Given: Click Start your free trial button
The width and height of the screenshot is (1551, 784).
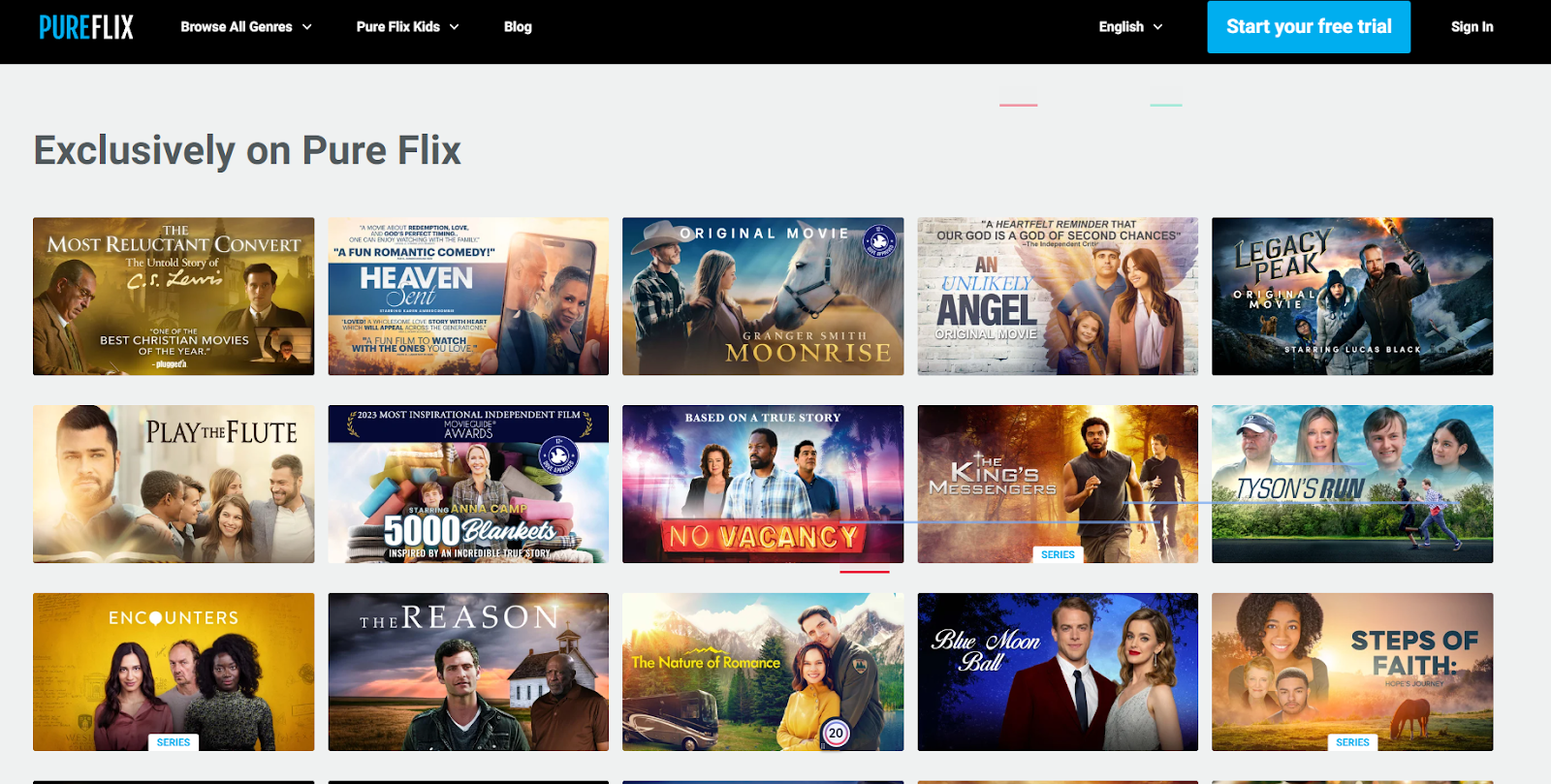Looking at the screenshot, I should point(1309,27).
